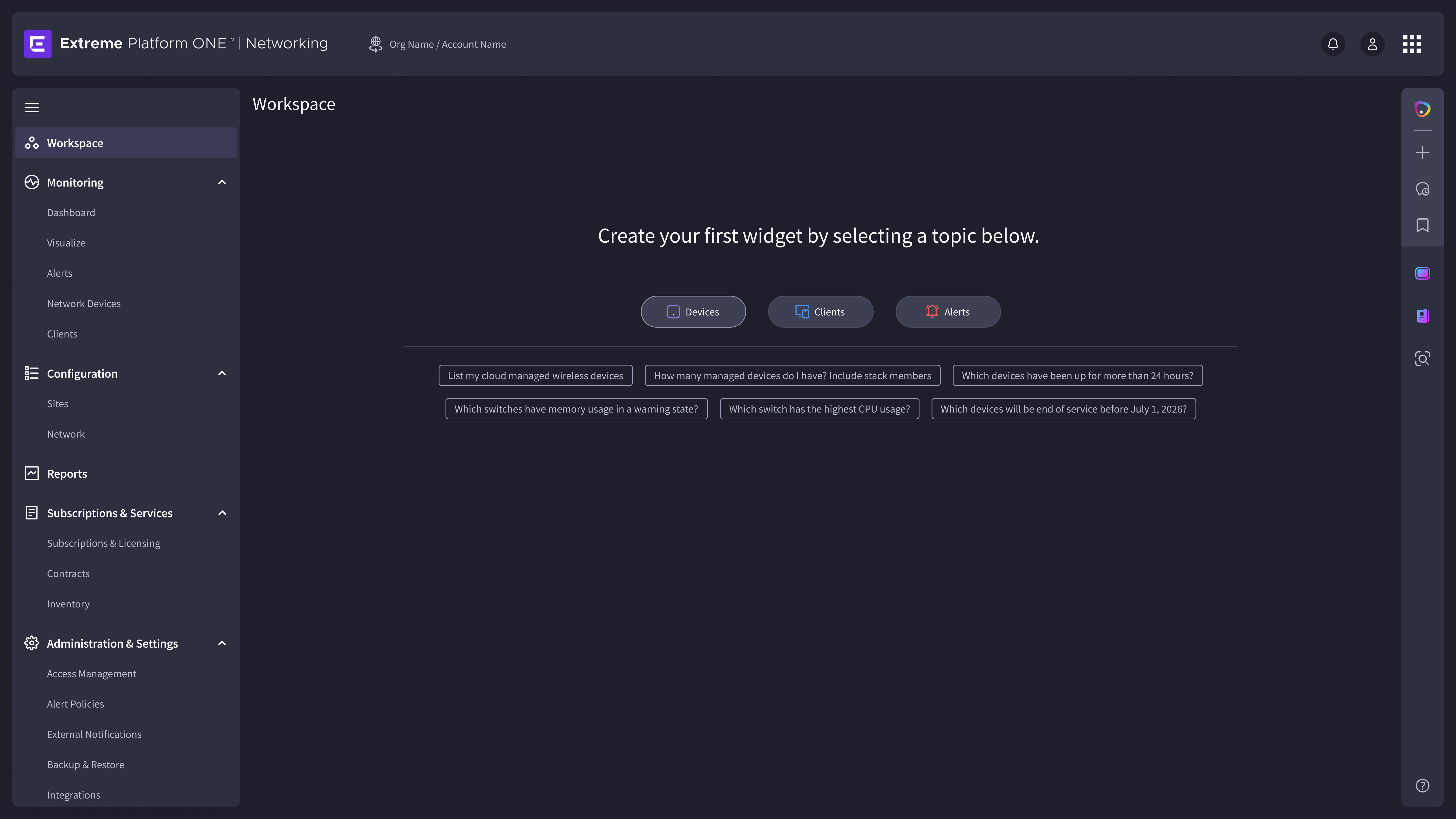
Task: Open External Notifications in sidebar
Action: pyautogui.click(x=94, y=734)
